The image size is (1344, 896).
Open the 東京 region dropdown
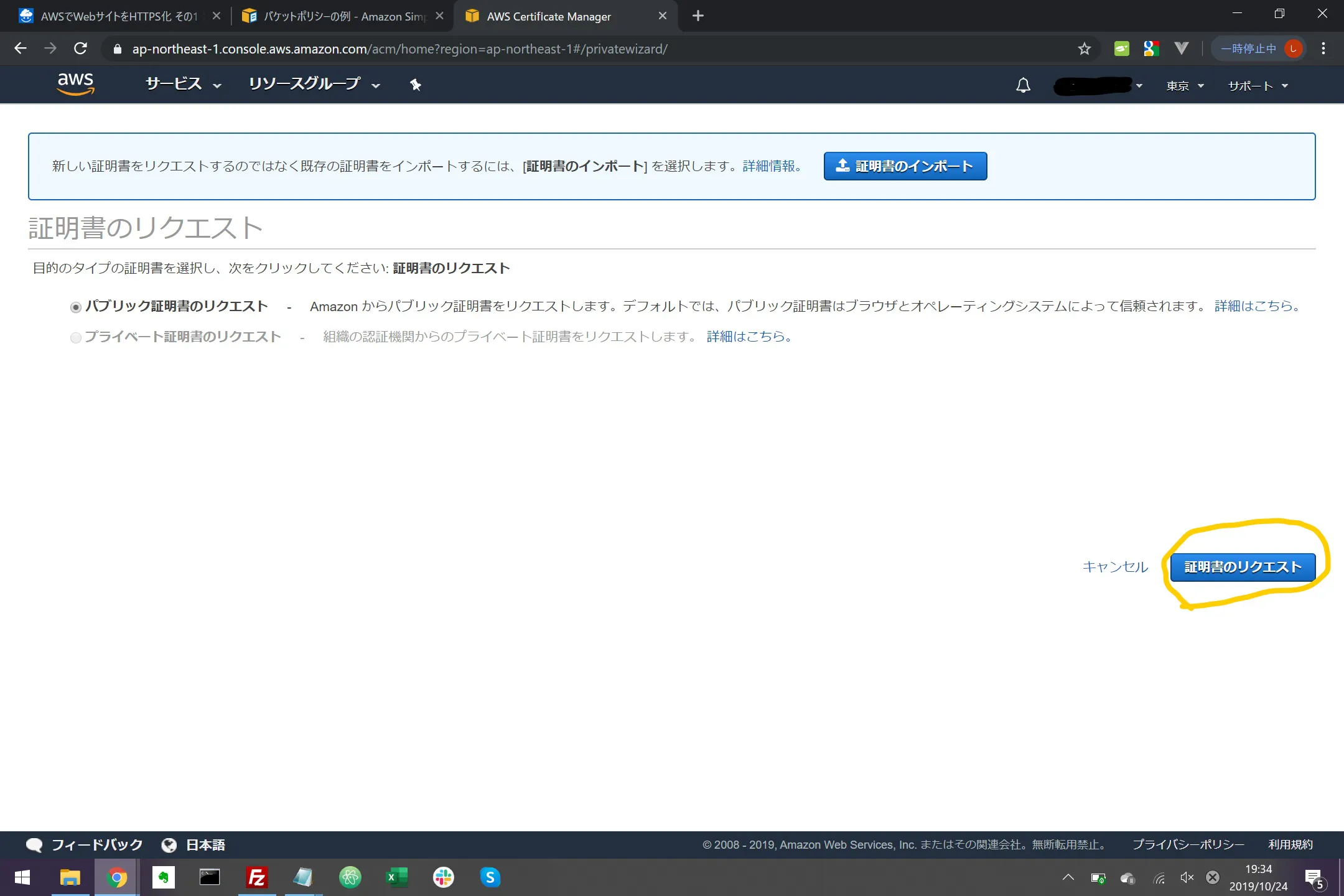click(x=1185, y=86)
